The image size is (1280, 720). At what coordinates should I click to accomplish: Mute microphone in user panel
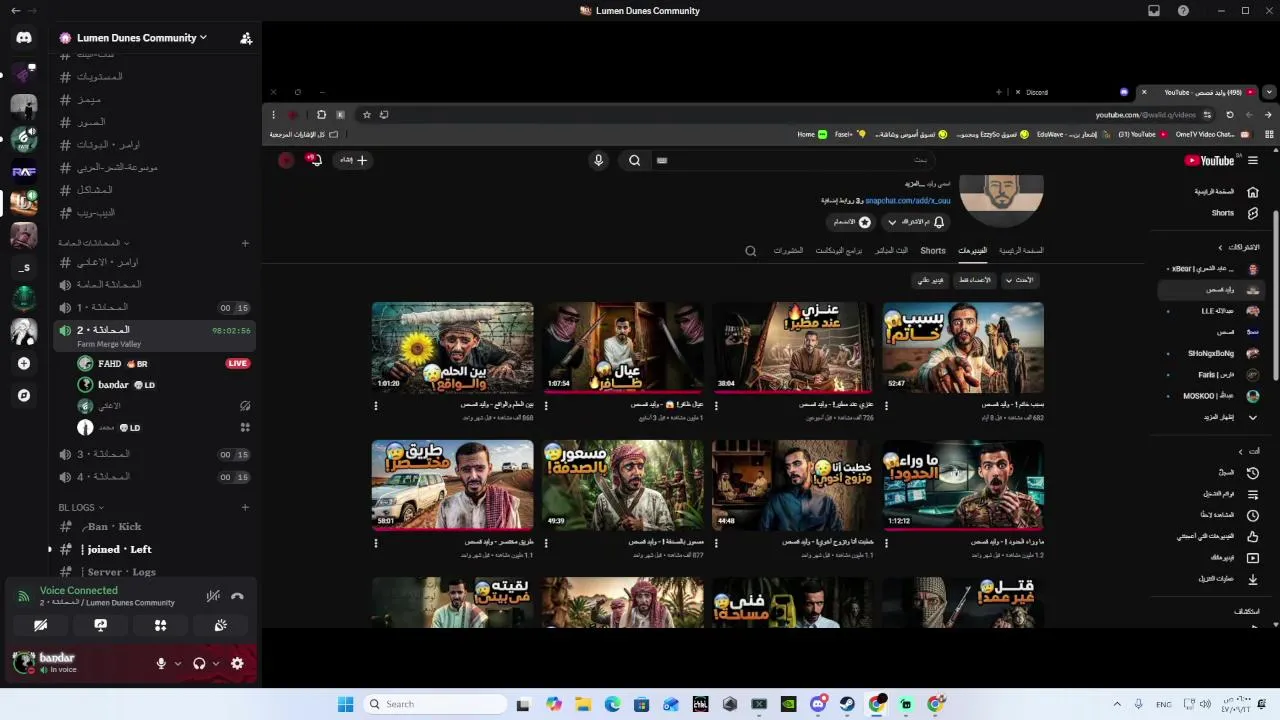(x=161, y=663)
